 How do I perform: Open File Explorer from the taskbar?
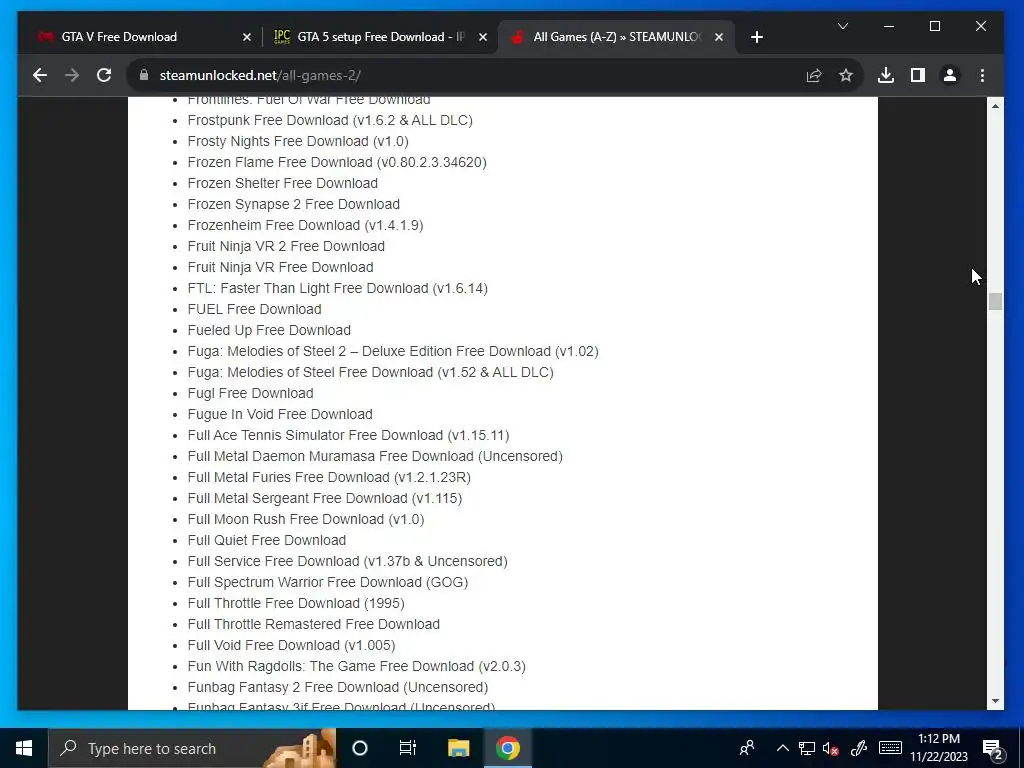click(x=458, y=748)
